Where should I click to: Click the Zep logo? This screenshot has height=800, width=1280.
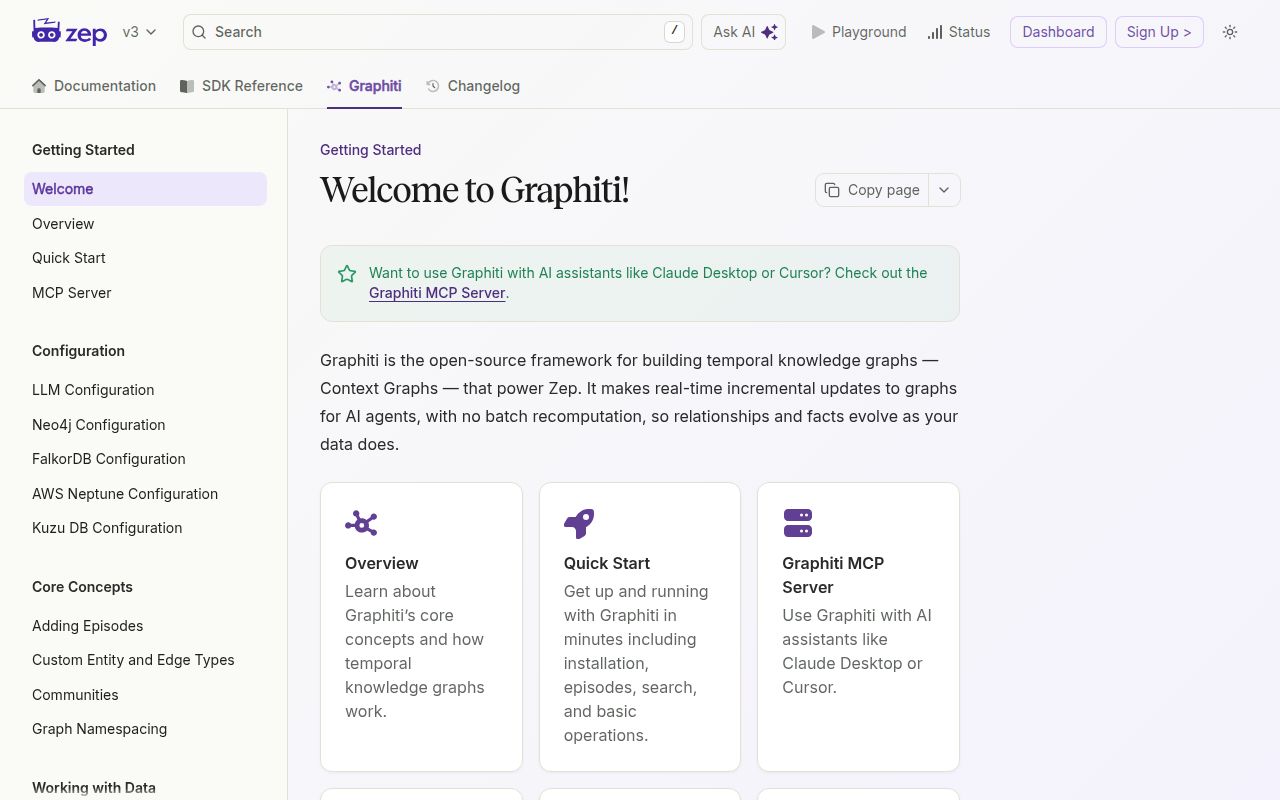(x=69, y=32)
